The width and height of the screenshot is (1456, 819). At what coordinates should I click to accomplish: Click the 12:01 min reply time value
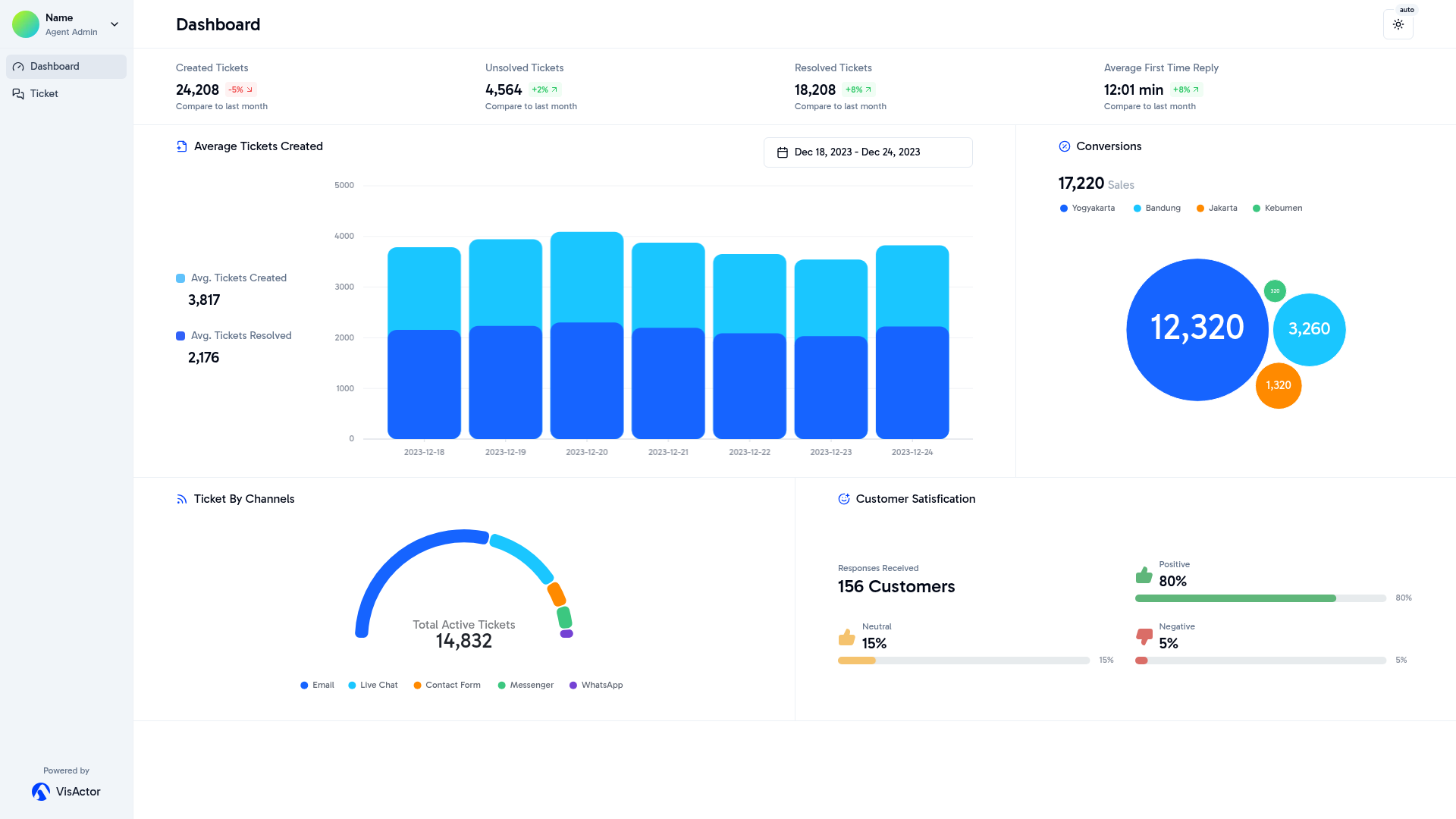[1134, 90]
